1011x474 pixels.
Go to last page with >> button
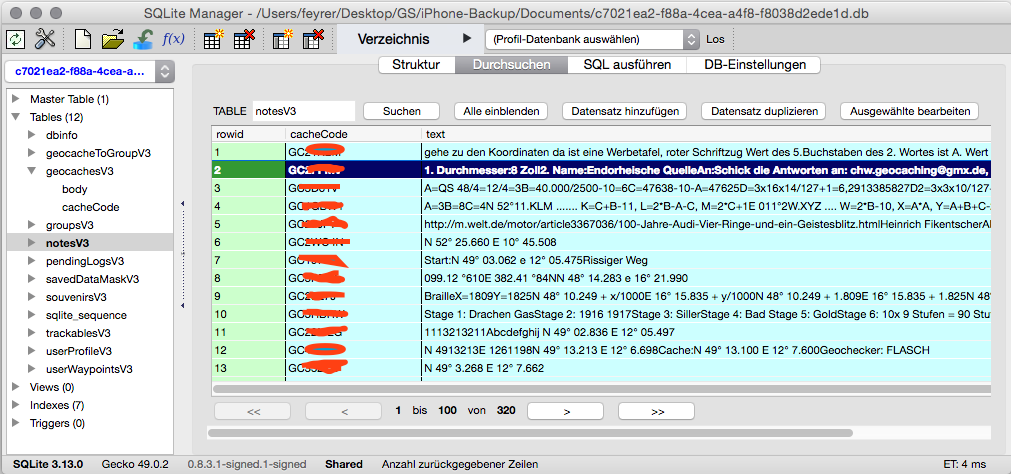click(656, 411)
